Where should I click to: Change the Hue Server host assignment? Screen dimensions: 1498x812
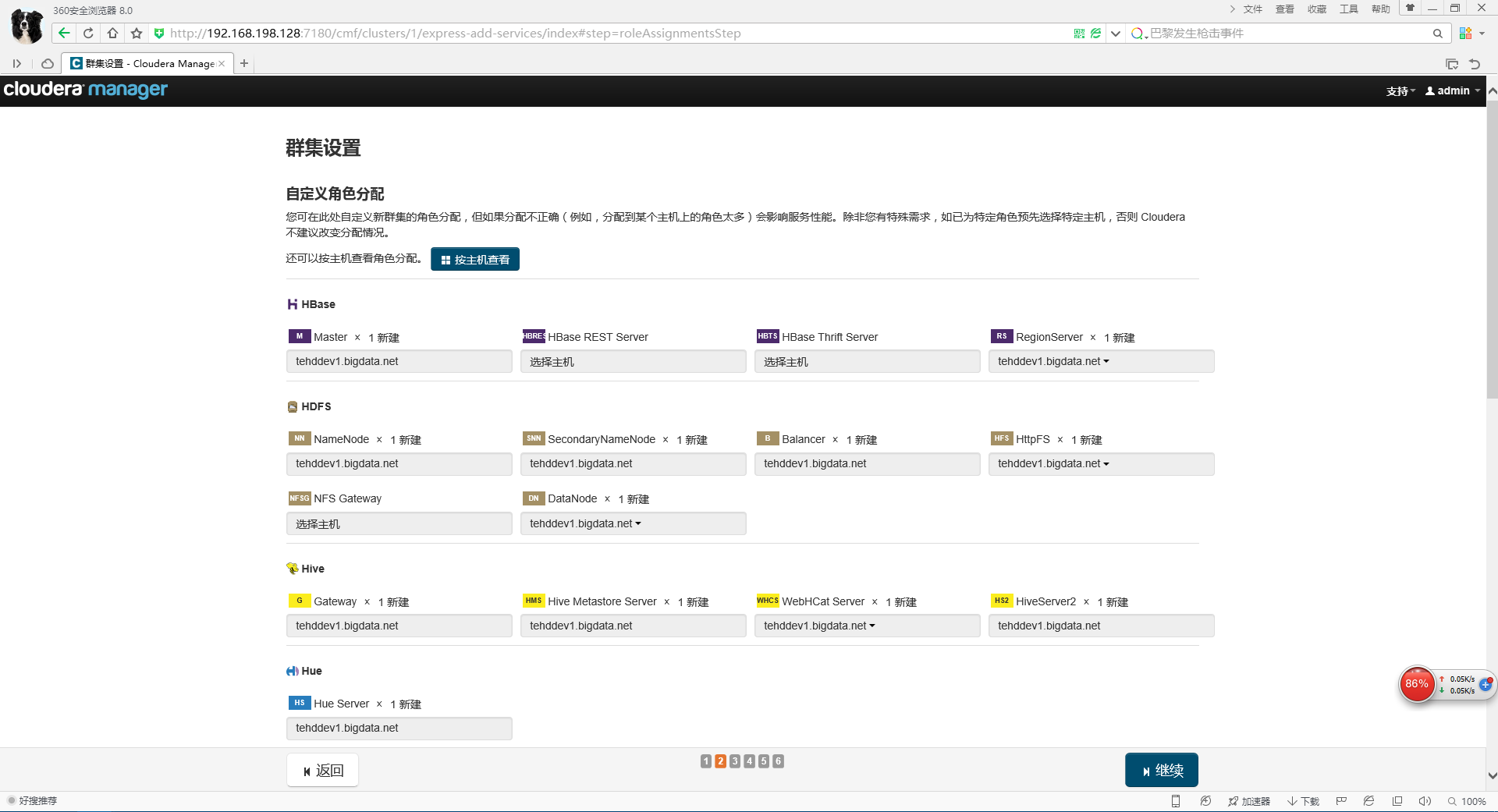pos(399,728)
